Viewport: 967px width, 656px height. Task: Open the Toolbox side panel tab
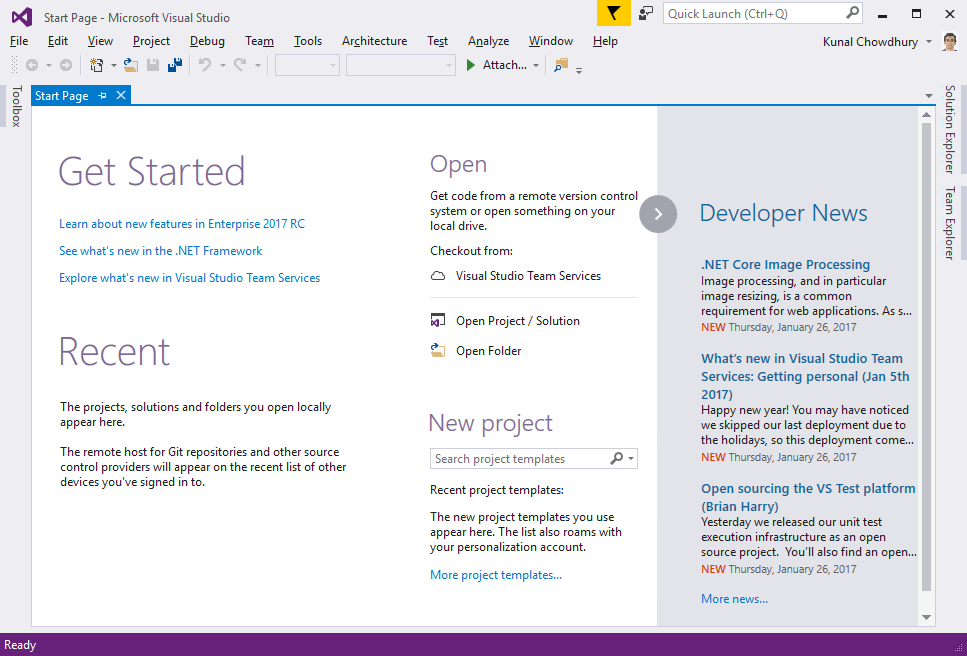pos(16,106)
